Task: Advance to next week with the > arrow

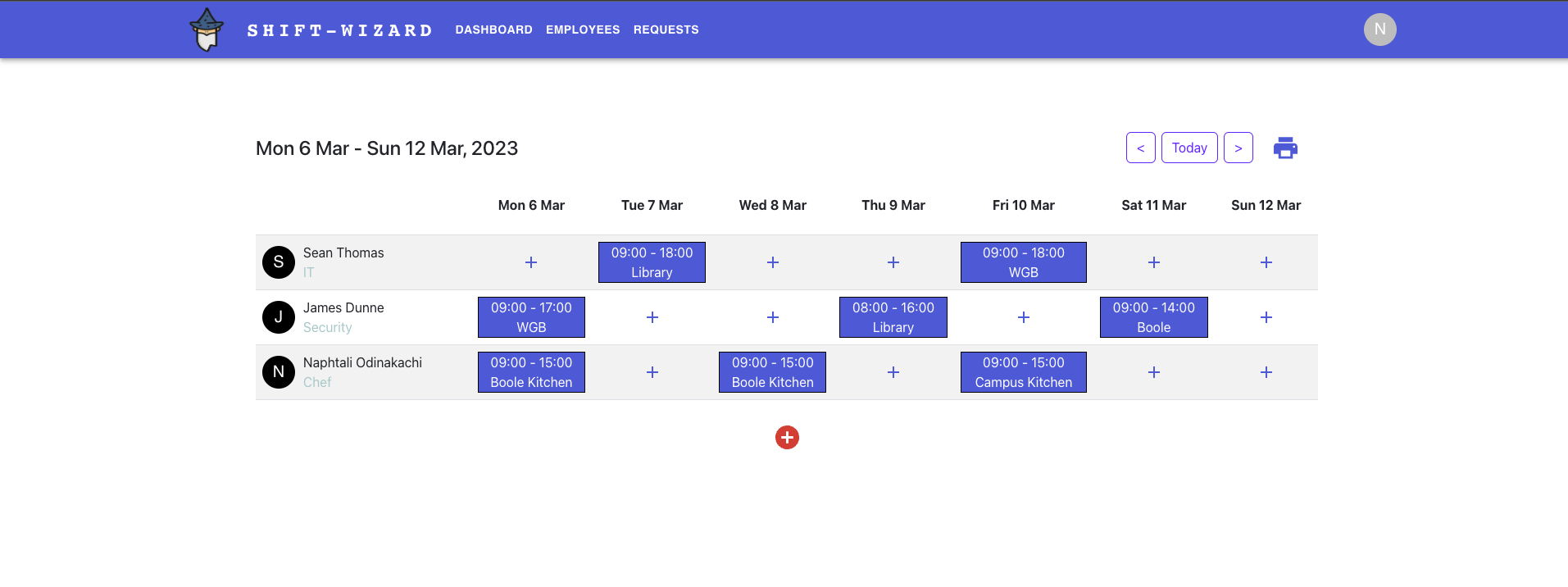Action: (x=1238, y=147)
